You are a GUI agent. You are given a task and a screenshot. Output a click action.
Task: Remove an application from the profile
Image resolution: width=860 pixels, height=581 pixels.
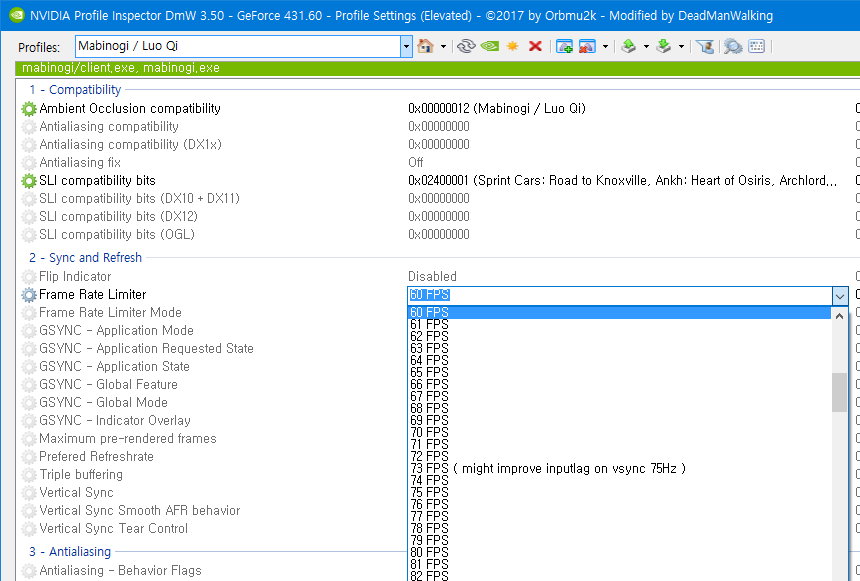click(587, 46)
